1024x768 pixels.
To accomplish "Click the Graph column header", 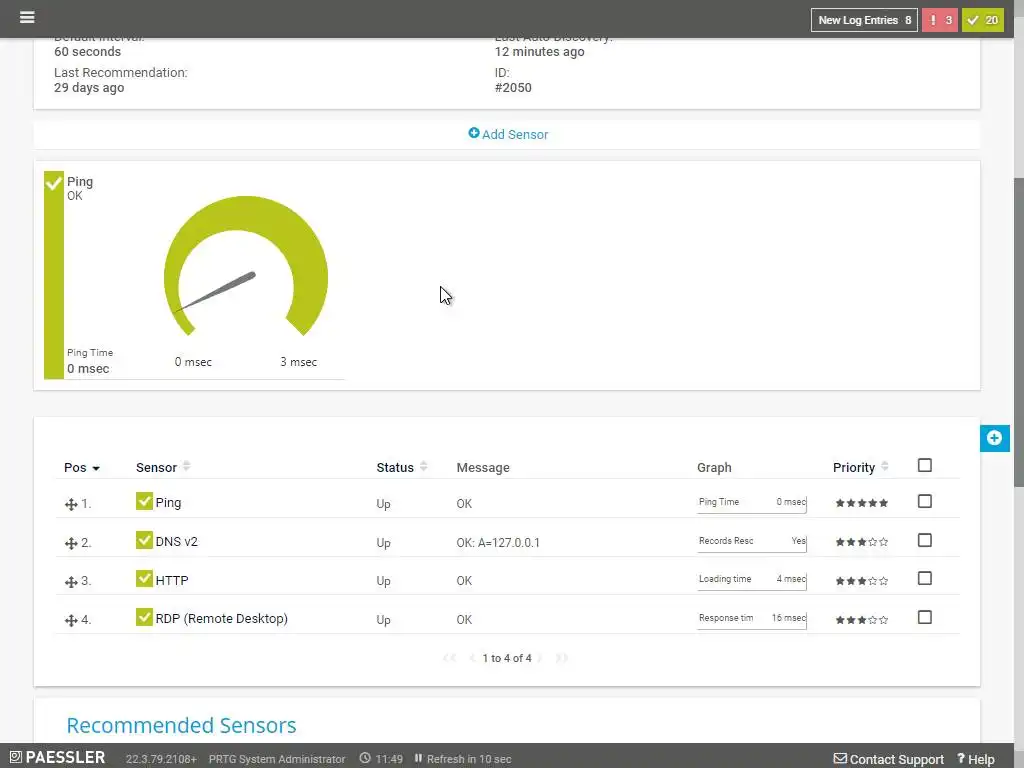I will click(x=714, y=468).
